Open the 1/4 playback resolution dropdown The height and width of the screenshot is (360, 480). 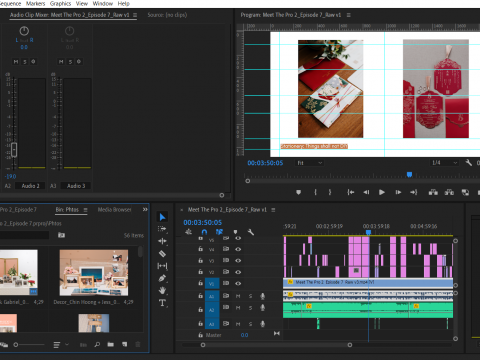point(444,163)
